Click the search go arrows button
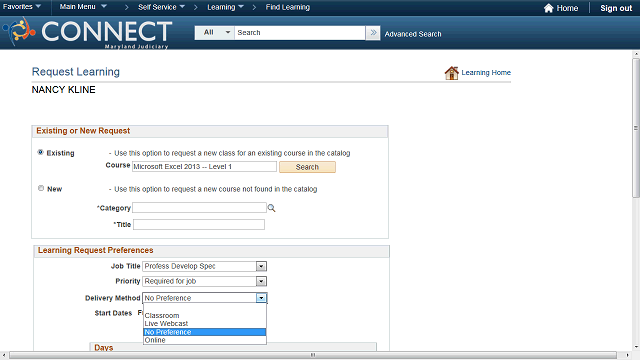This screenshot has width=640, height=360. [373, 33]
